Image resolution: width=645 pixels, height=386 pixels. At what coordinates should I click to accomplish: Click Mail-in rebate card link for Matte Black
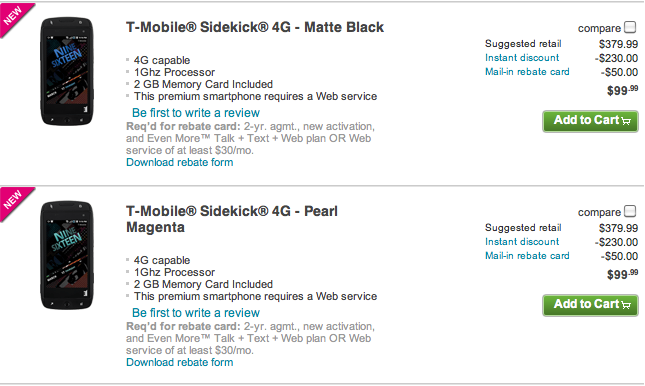[527, 72]
